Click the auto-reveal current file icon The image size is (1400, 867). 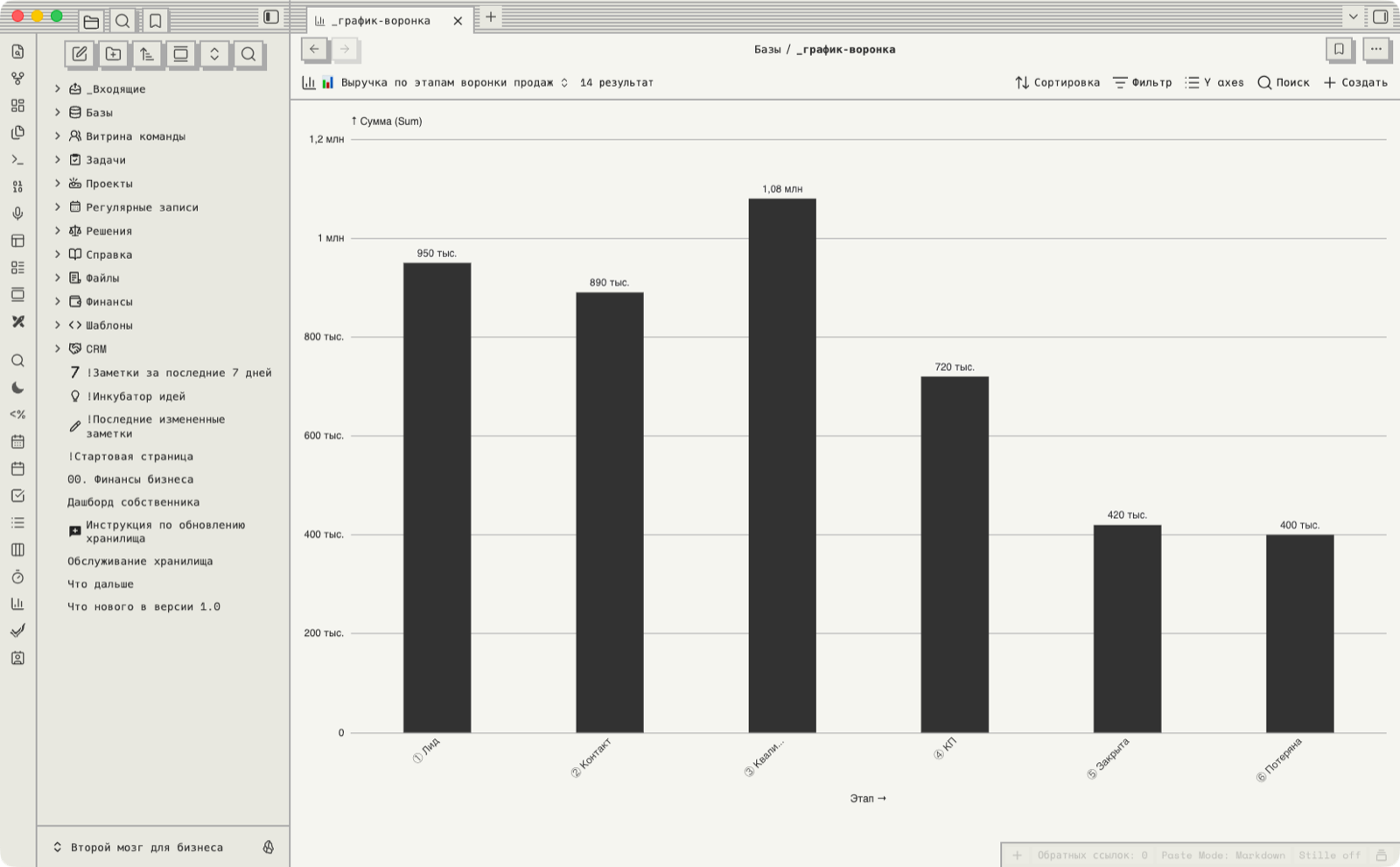click(x=181, y=54)
